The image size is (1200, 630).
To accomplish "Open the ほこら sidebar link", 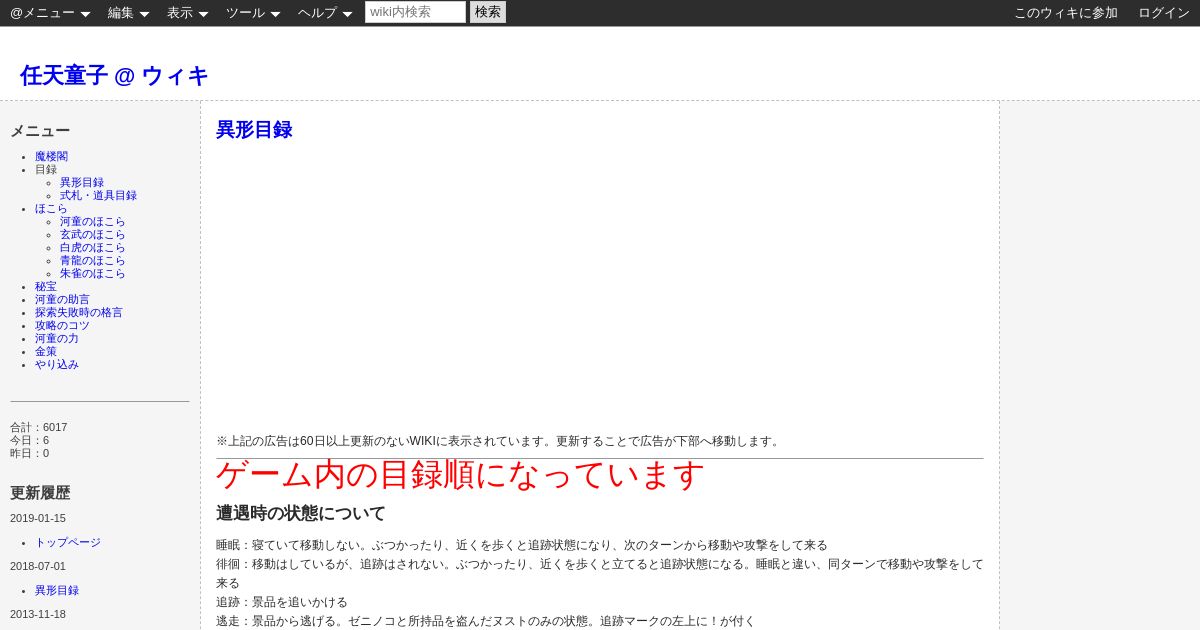I will click(x=51, y=209).
